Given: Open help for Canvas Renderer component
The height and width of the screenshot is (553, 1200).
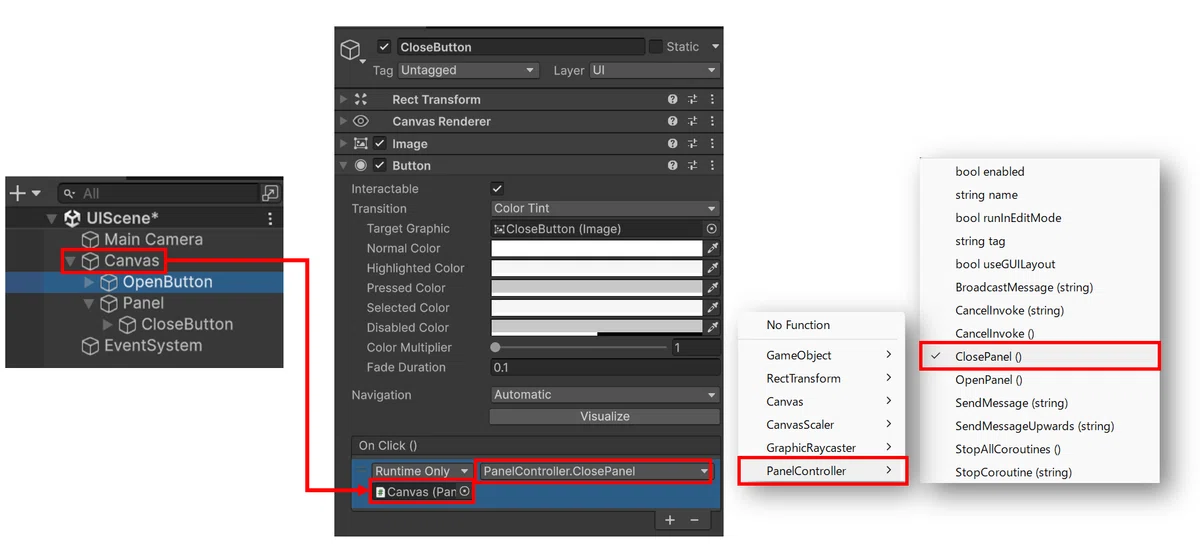Looking at the screenshot, I should click(673, 121).
